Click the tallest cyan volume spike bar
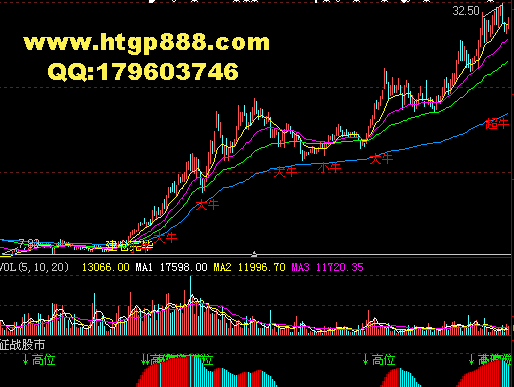Image resolution: width=514 pixels, height=387 pixels. 191,305
